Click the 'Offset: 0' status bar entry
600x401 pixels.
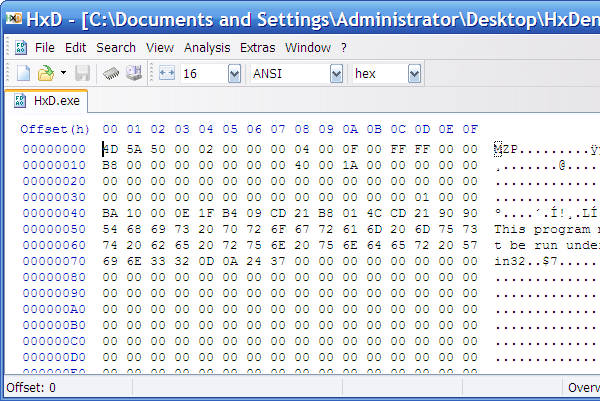(x=31, y=388)
